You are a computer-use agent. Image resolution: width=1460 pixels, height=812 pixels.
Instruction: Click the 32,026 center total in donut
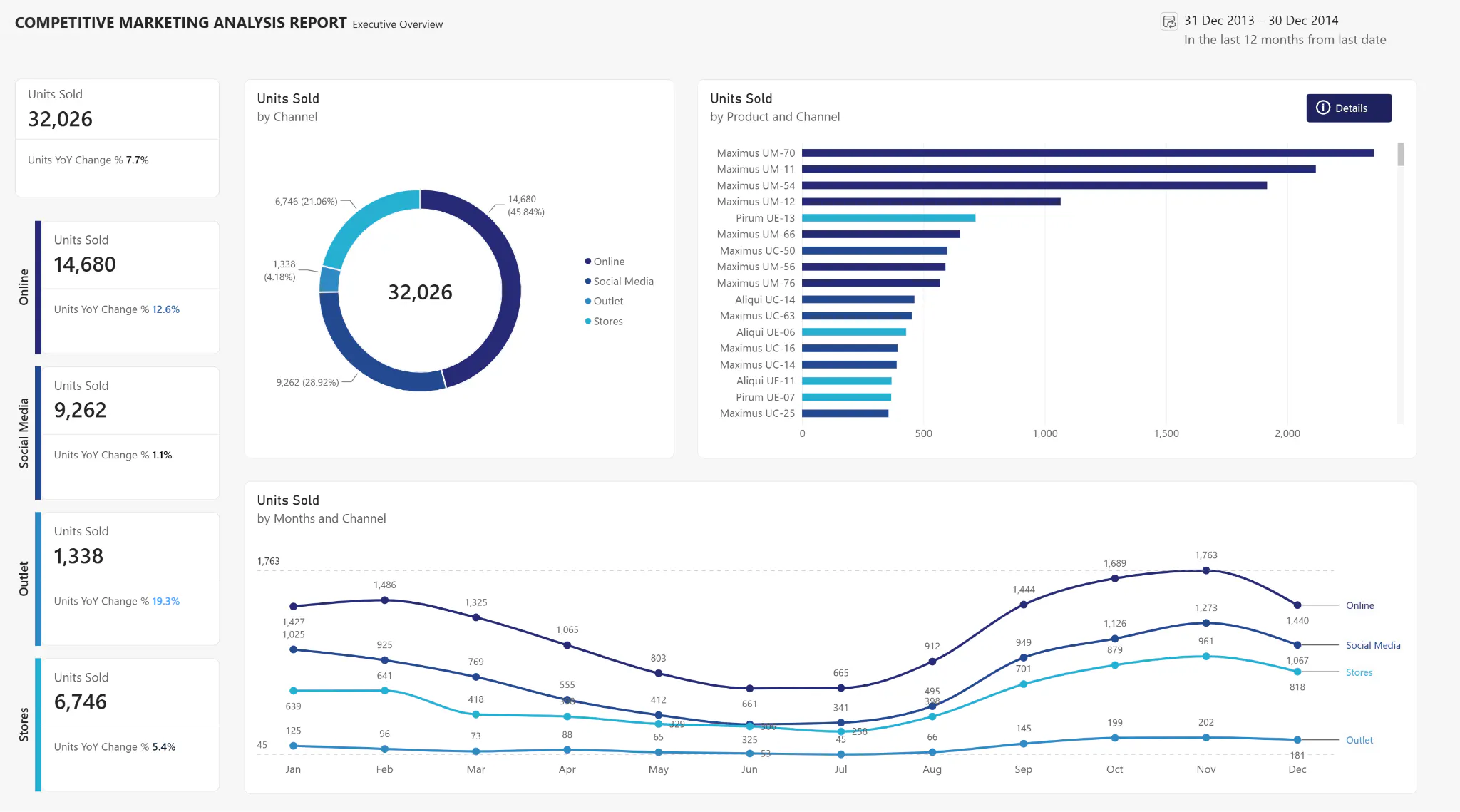coord(420,292)
